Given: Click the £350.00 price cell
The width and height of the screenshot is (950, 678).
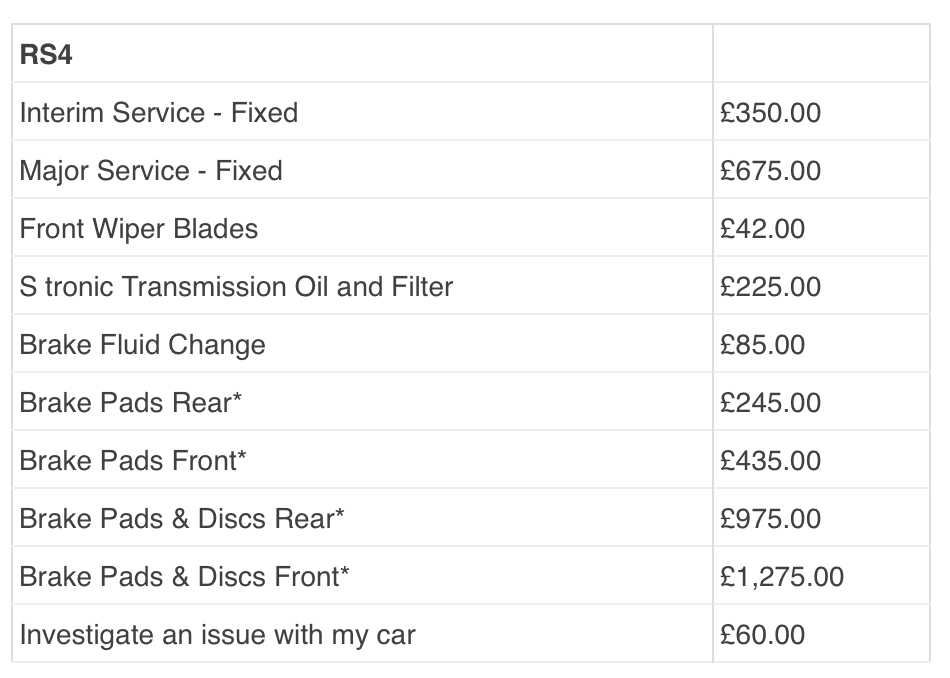Looking at the screenshot, I should point(770,112).
